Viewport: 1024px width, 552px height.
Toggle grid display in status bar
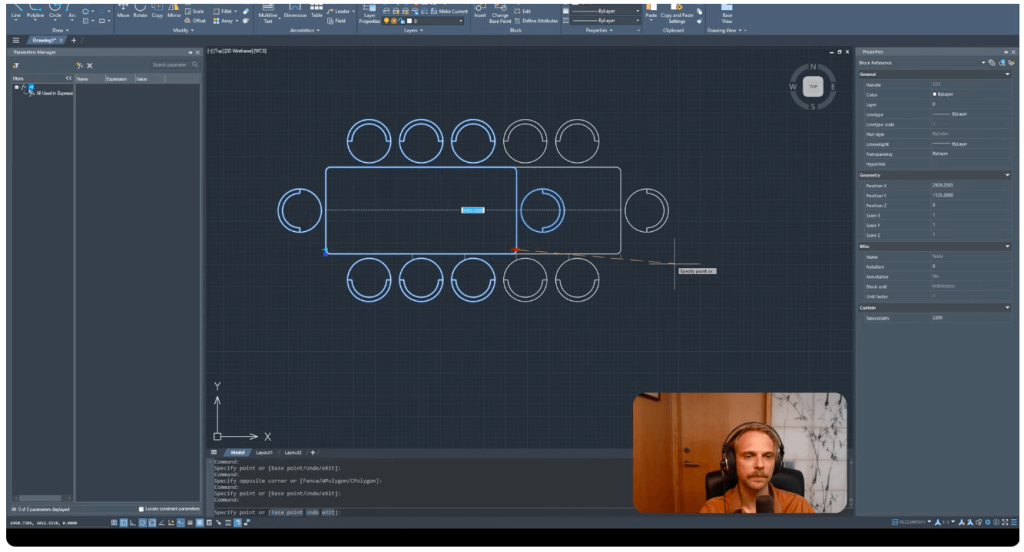(x=114, y=522)
